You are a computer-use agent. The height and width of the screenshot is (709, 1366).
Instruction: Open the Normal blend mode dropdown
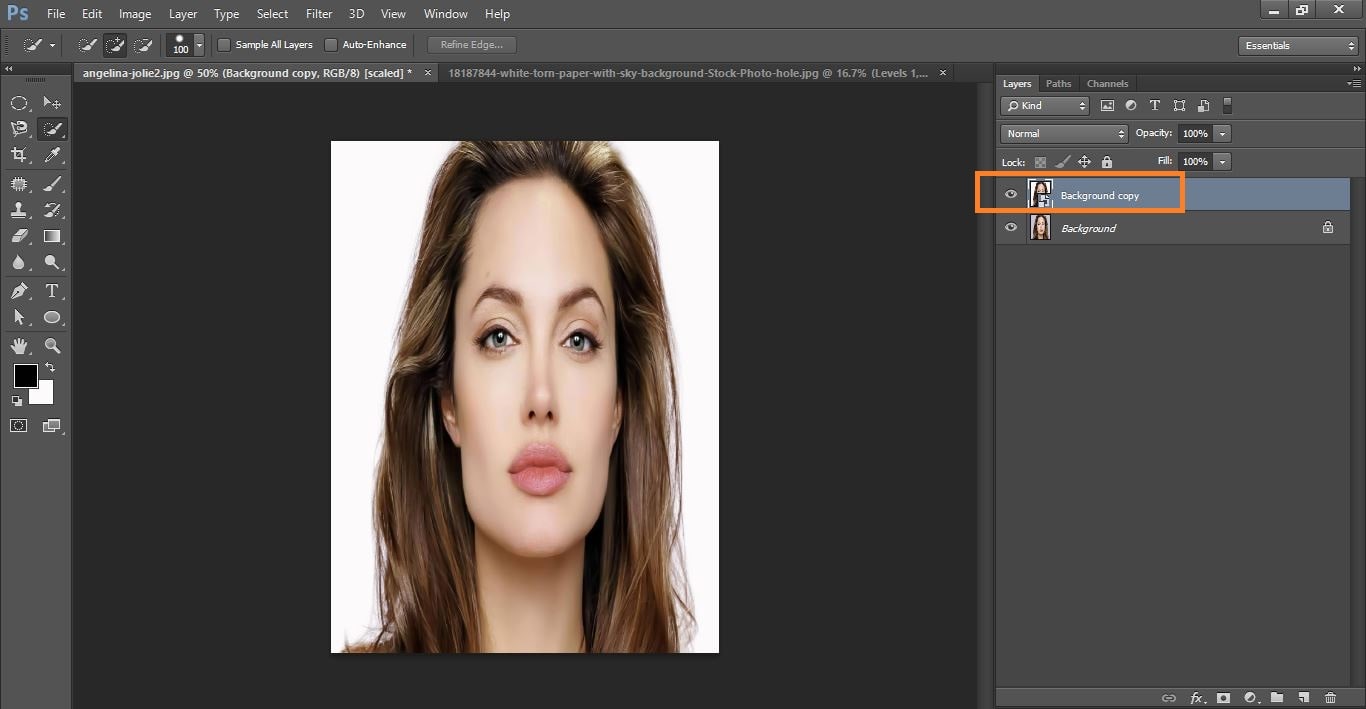[1064, 134]
